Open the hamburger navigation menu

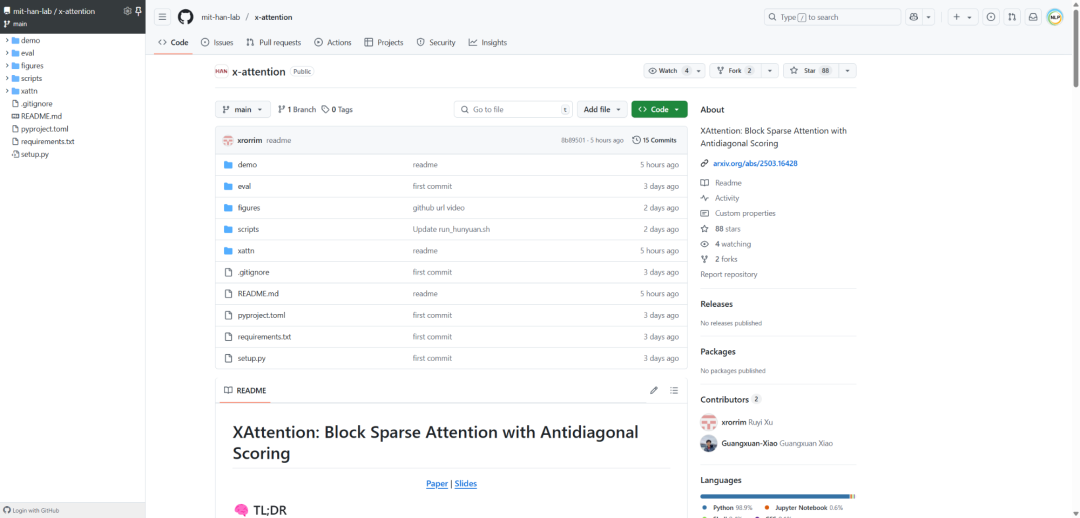(x=163, y=17)
